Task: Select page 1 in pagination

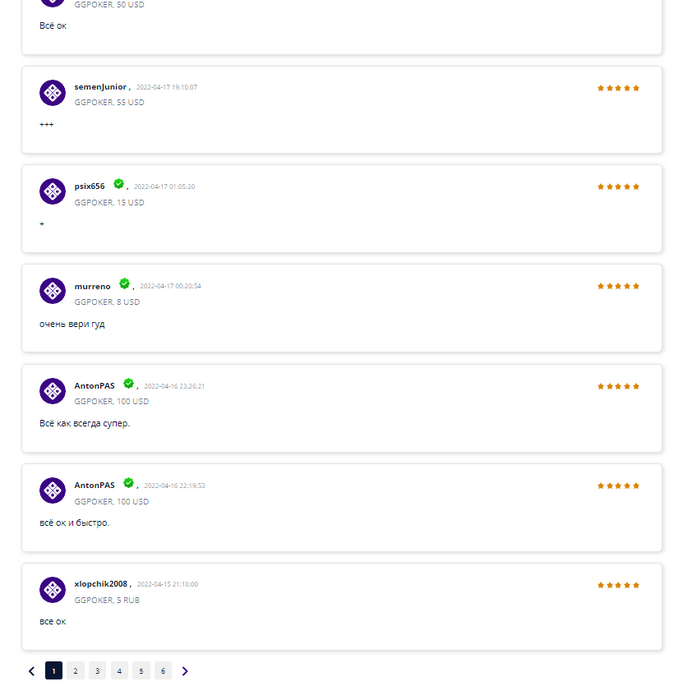Action: tap(54, 671)
